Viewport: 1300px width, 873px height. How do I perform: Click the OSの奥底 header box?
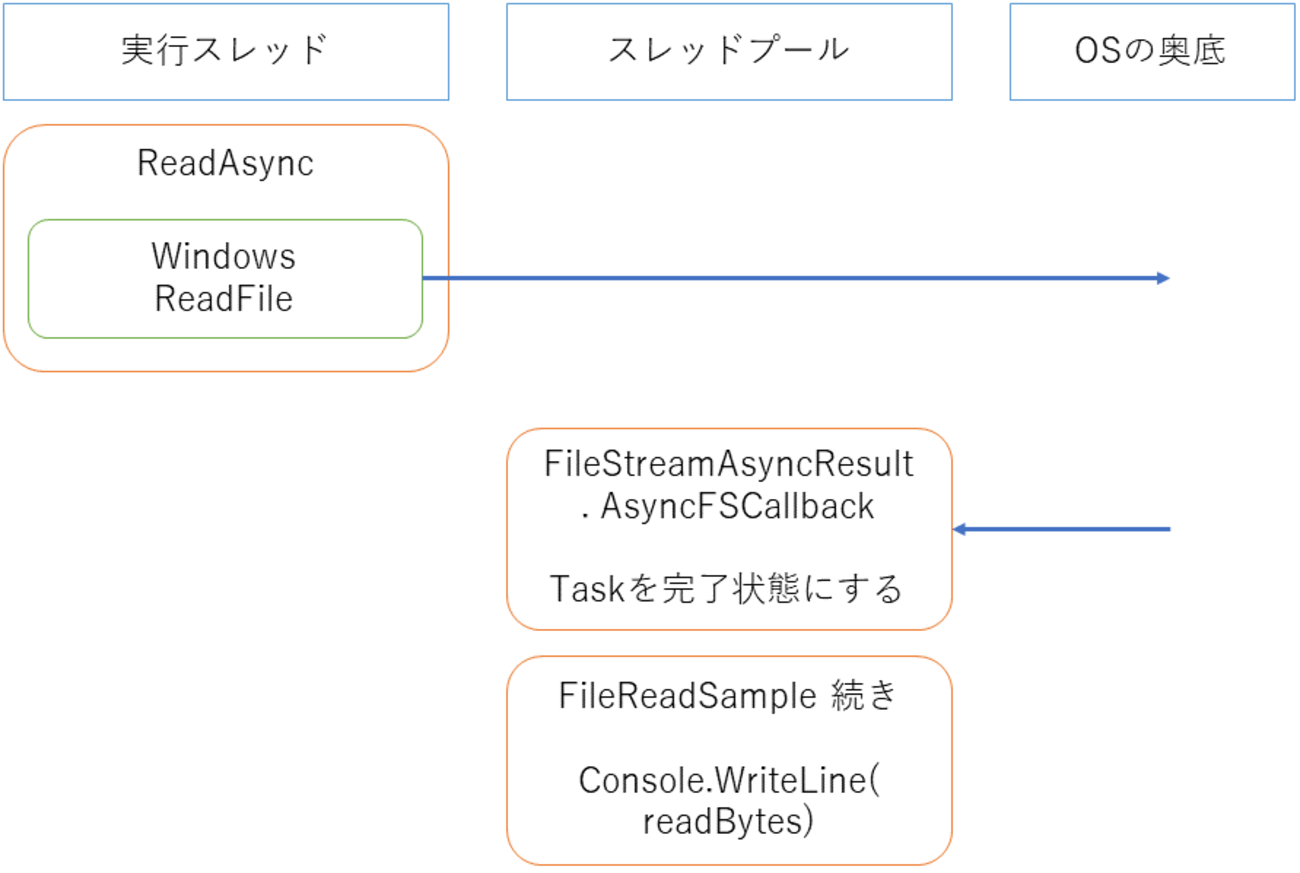(1150, 51)
